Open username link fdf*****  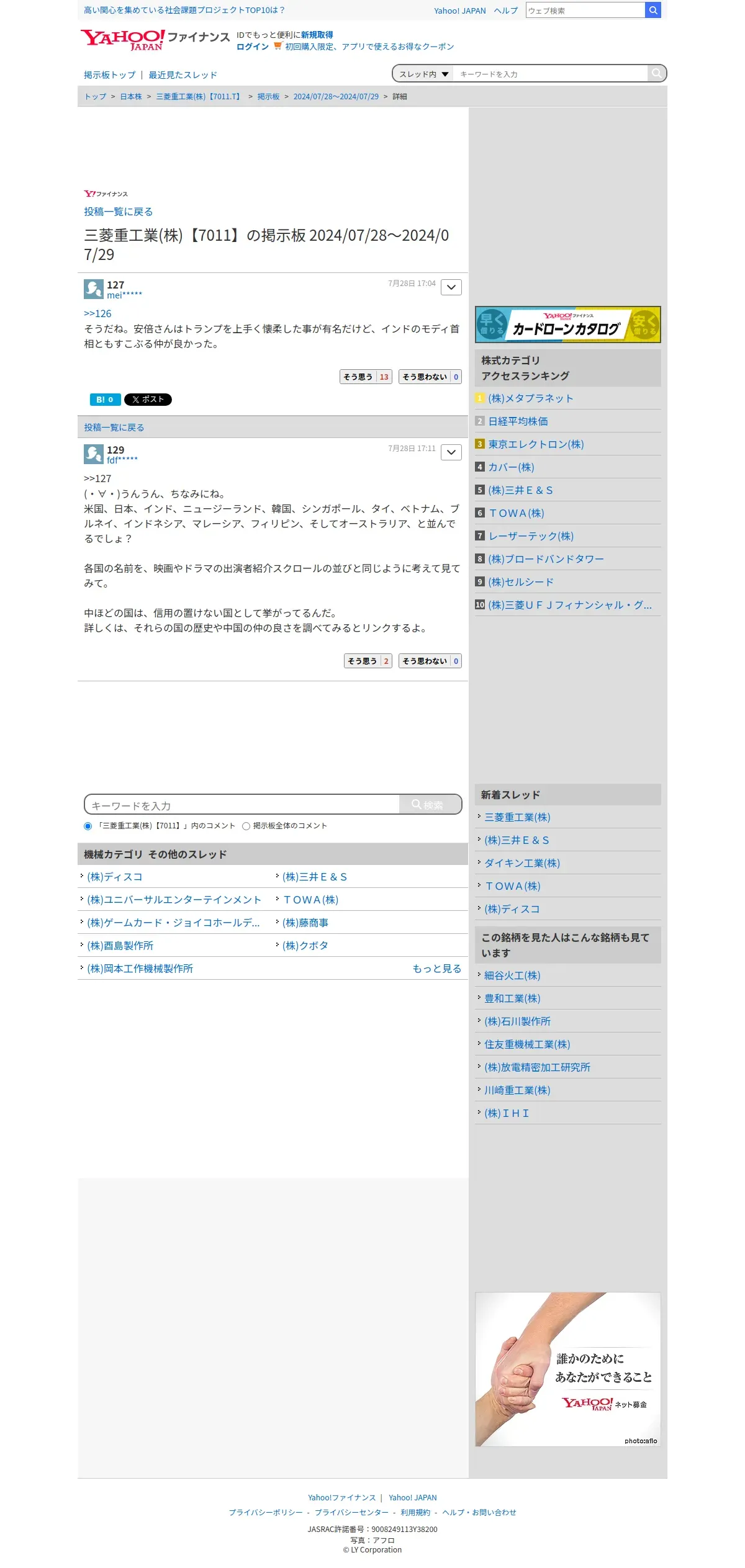tap(122, 460)
